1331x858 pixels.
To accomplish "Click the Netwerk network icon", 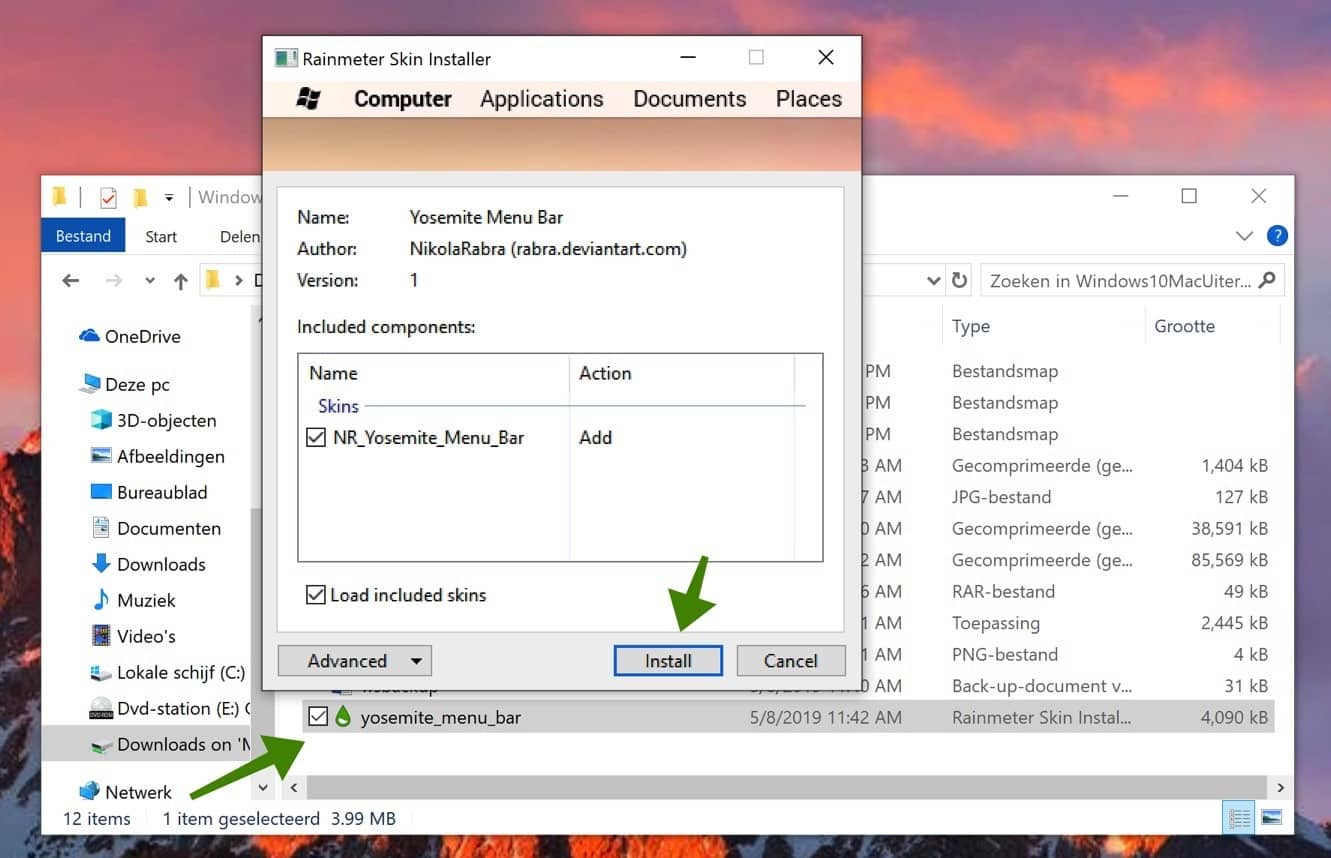I will pyautogui.click(x=90, y=791).
